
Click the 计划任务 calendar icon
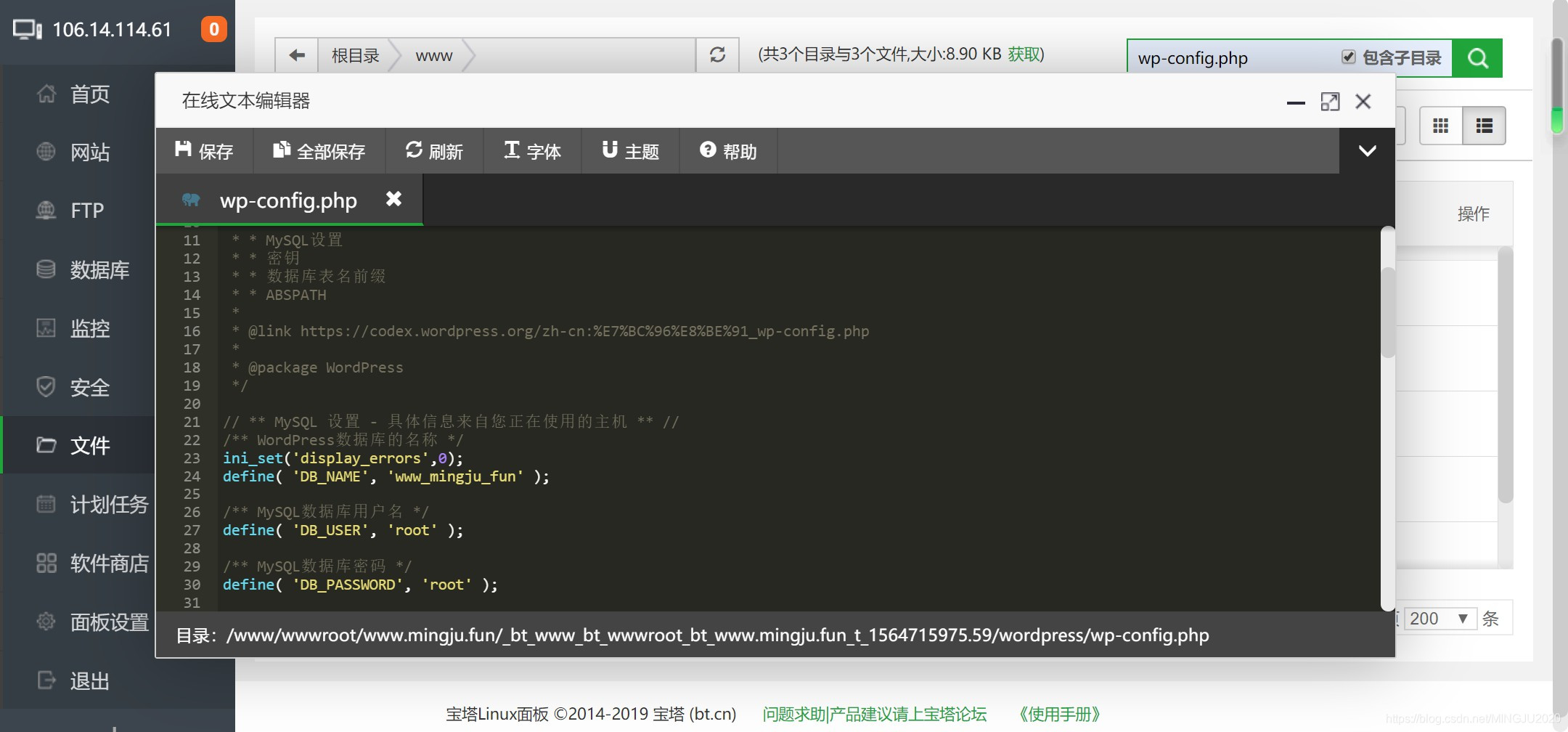click(x=46, y=503)
